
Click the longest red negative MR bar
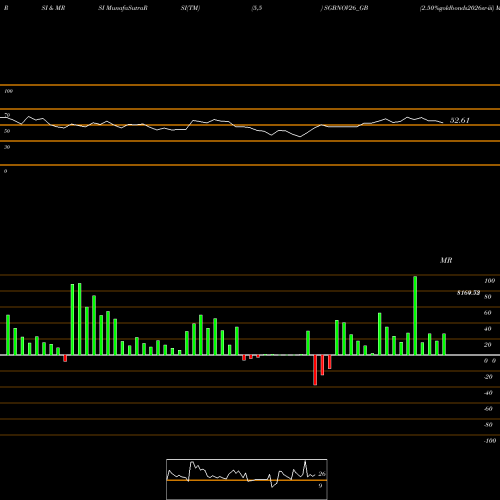pyautogui.click(x=315, y=370)
